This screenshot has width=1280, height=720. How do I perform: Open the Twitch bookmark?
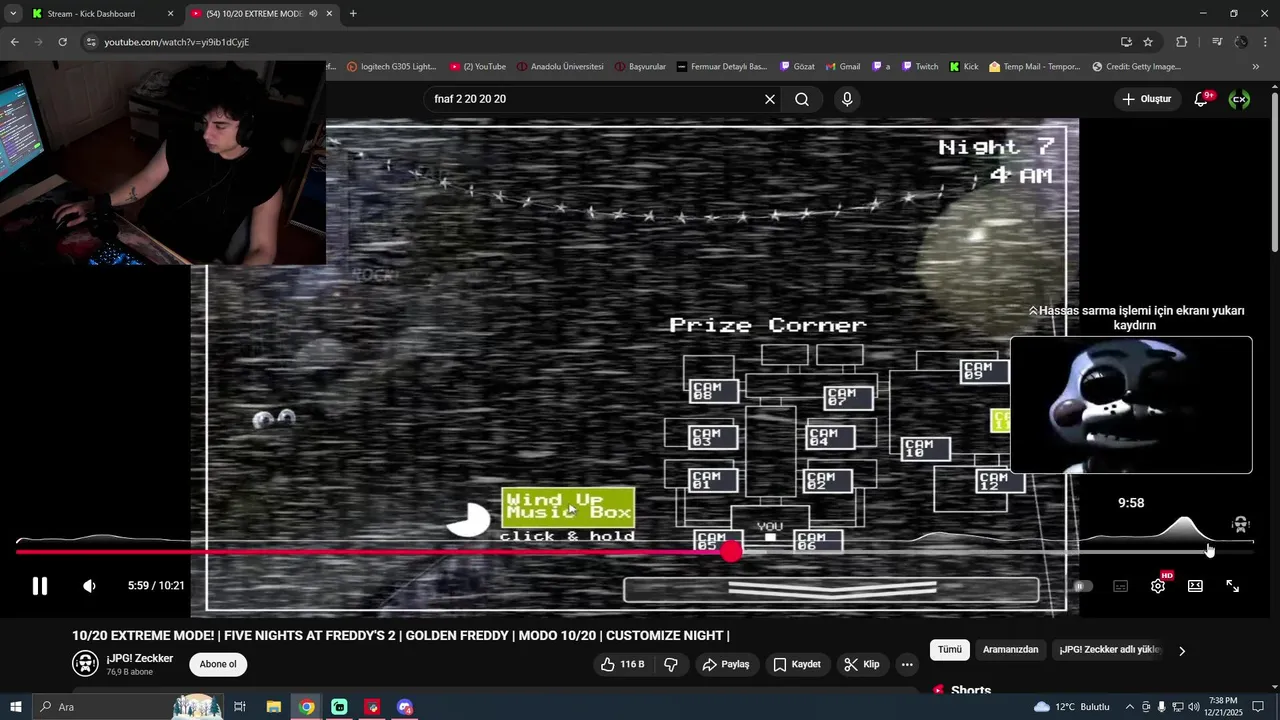click(x=920, y=67)
